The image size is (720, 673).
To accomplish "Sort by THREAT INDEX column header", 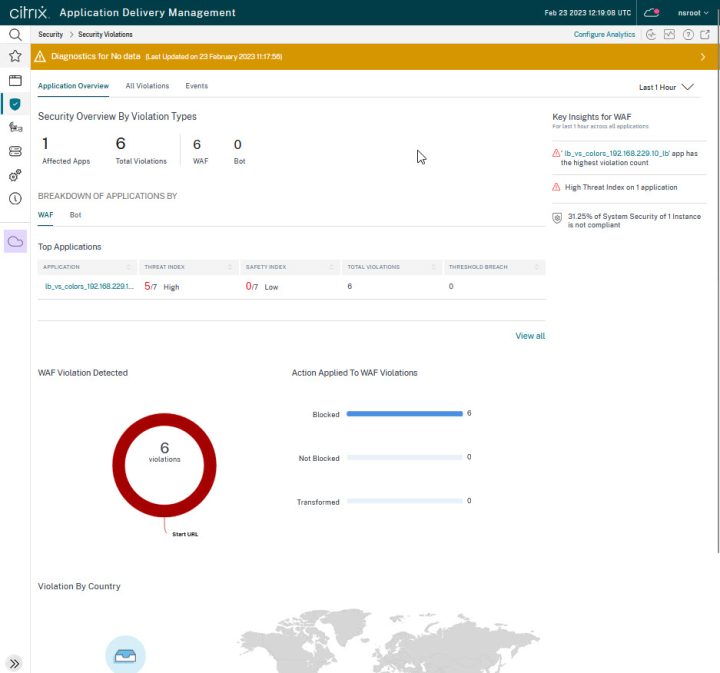I will (188, 267).
